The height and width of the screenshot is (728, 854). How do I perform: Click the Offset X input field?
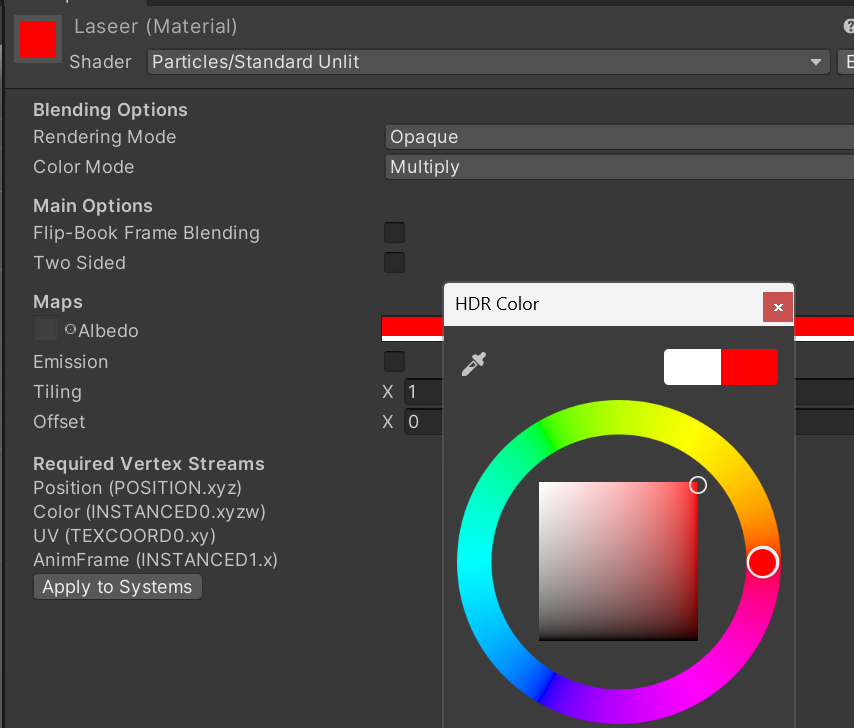tap(424, 421)
